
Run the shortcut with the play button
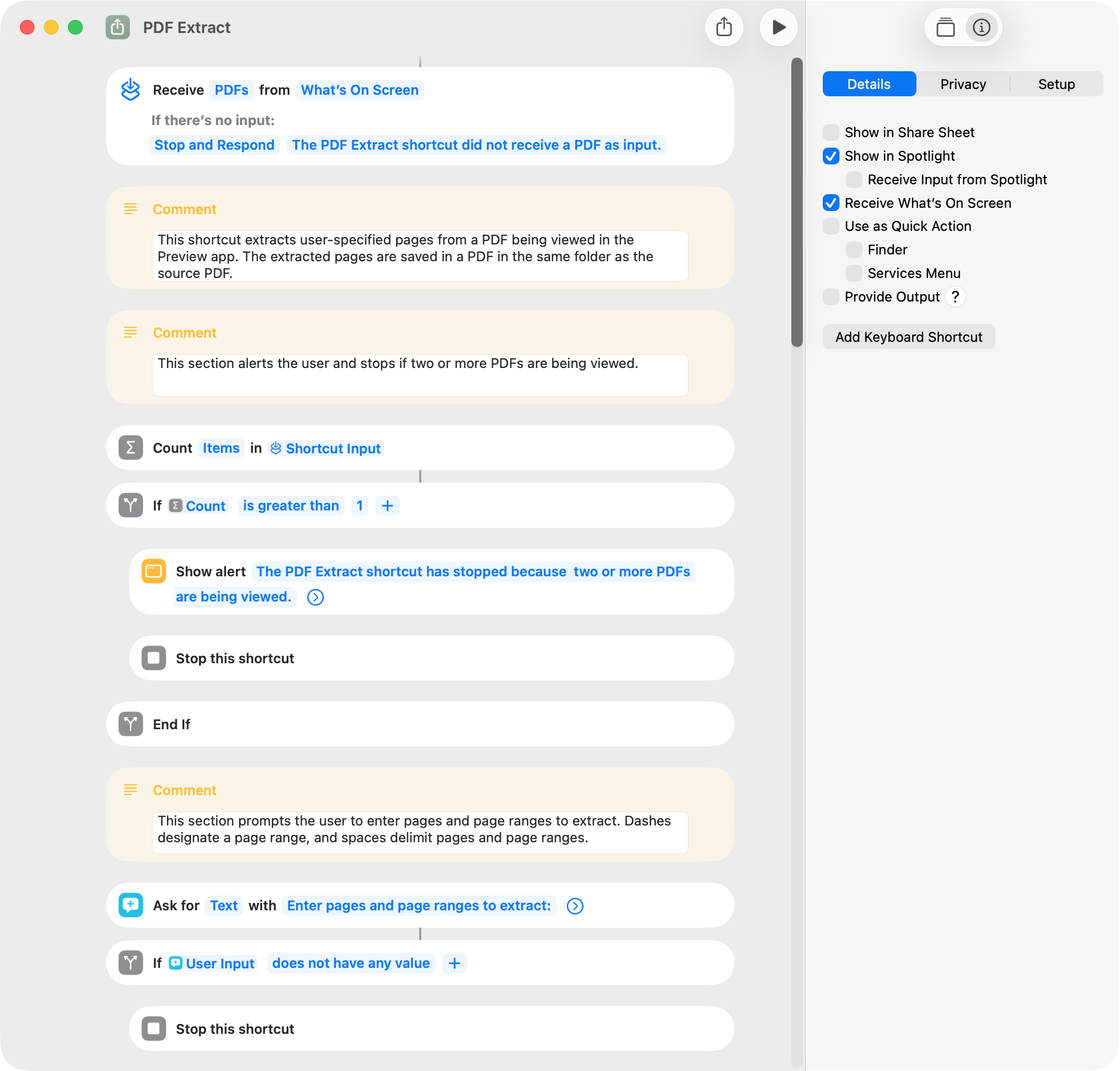point(778,27)
